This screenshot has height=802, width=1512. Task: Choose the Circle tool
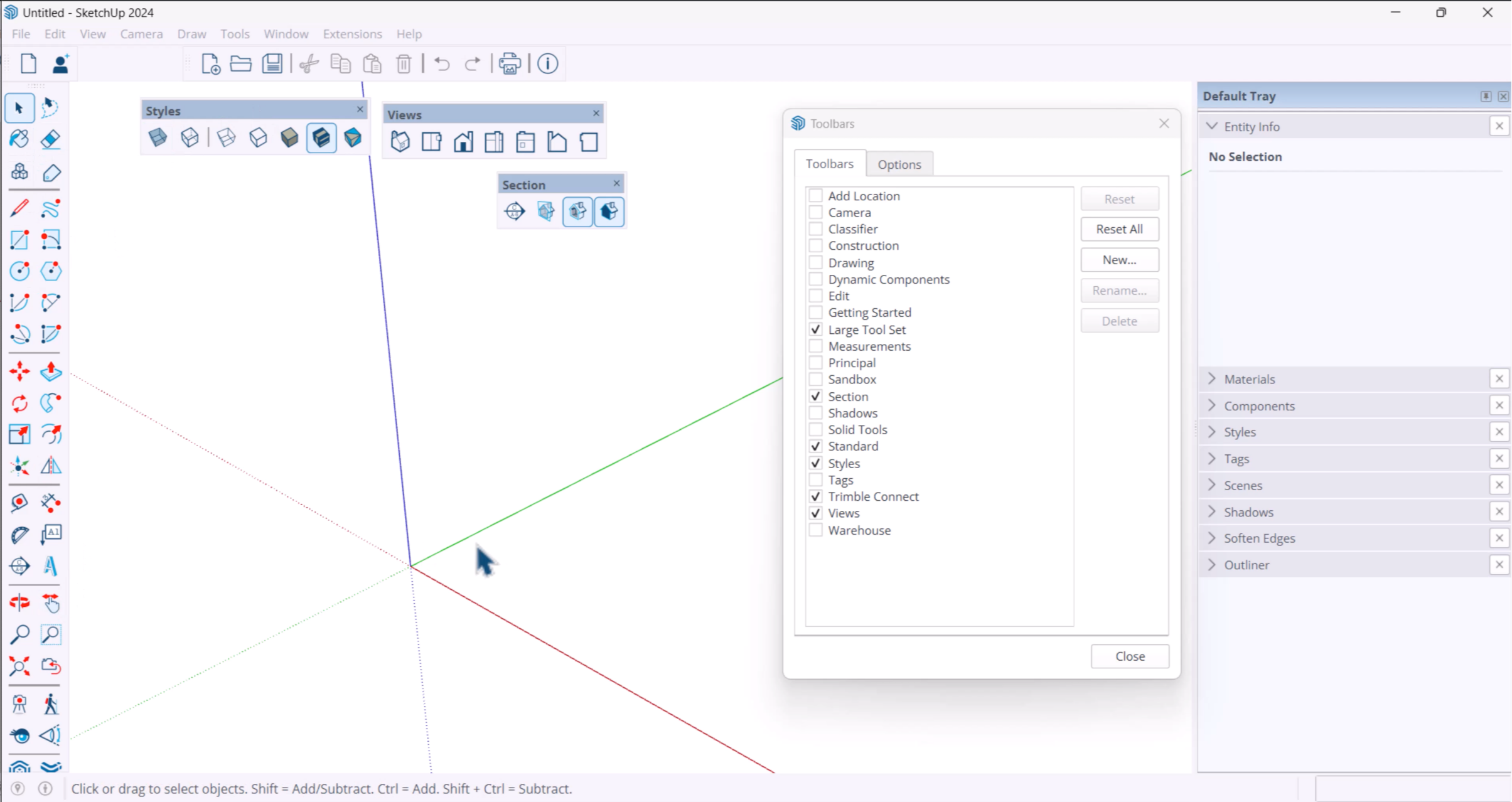[x=19, y=271]
